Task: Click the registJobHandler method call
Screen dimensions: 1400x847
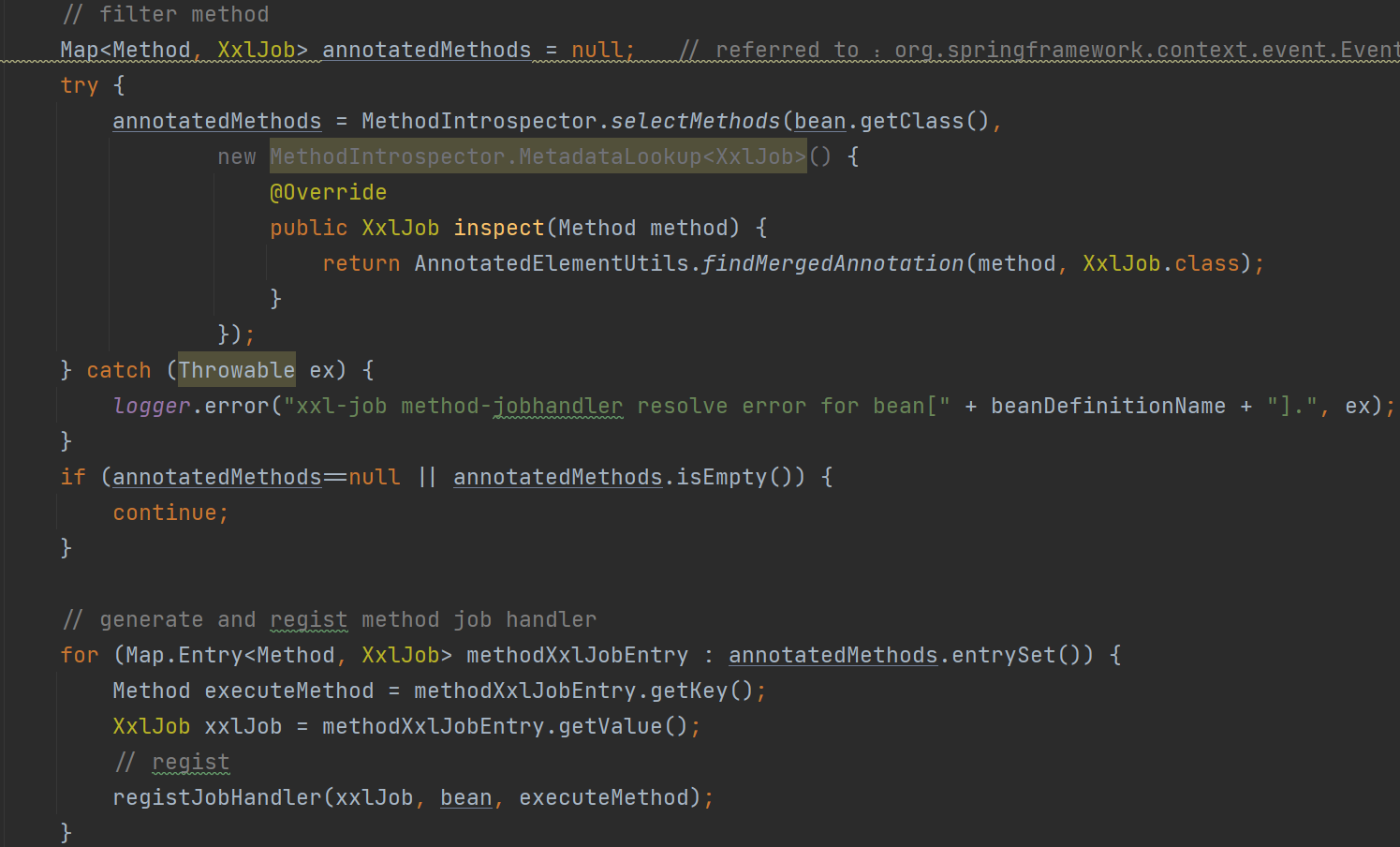Action: (x=216, y=797)
